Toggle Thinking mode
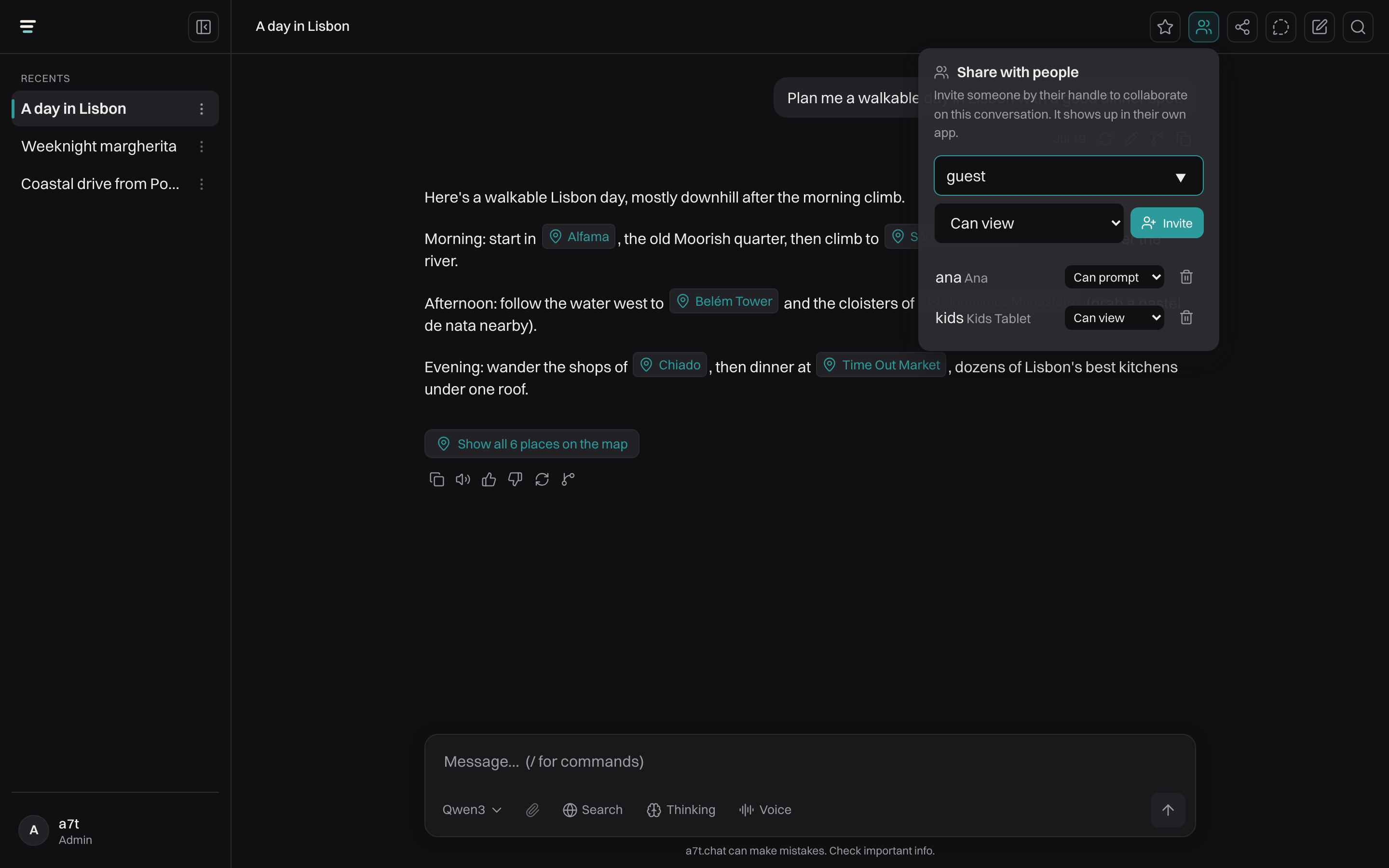Image resolution: width=1389 pixels, height=868 pixels. (x=681, y=810)
